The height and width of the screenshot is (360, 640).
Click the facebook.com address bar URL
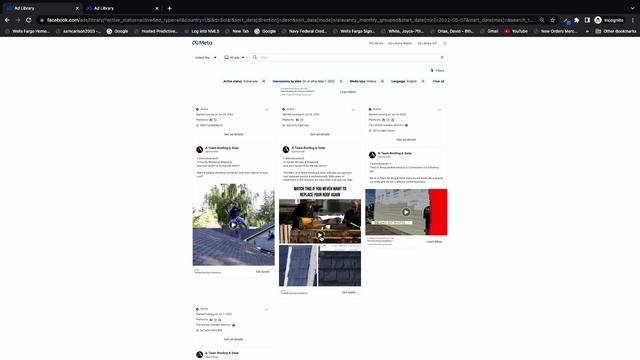pos(289,20)
